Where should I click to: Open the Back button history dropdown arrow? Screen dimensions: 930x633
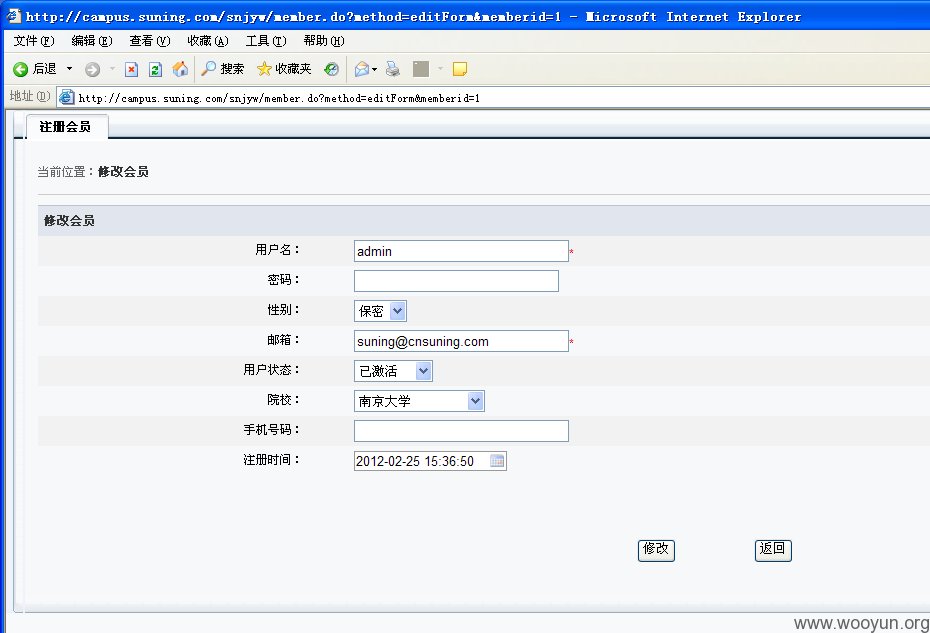[x=69, y=69]
